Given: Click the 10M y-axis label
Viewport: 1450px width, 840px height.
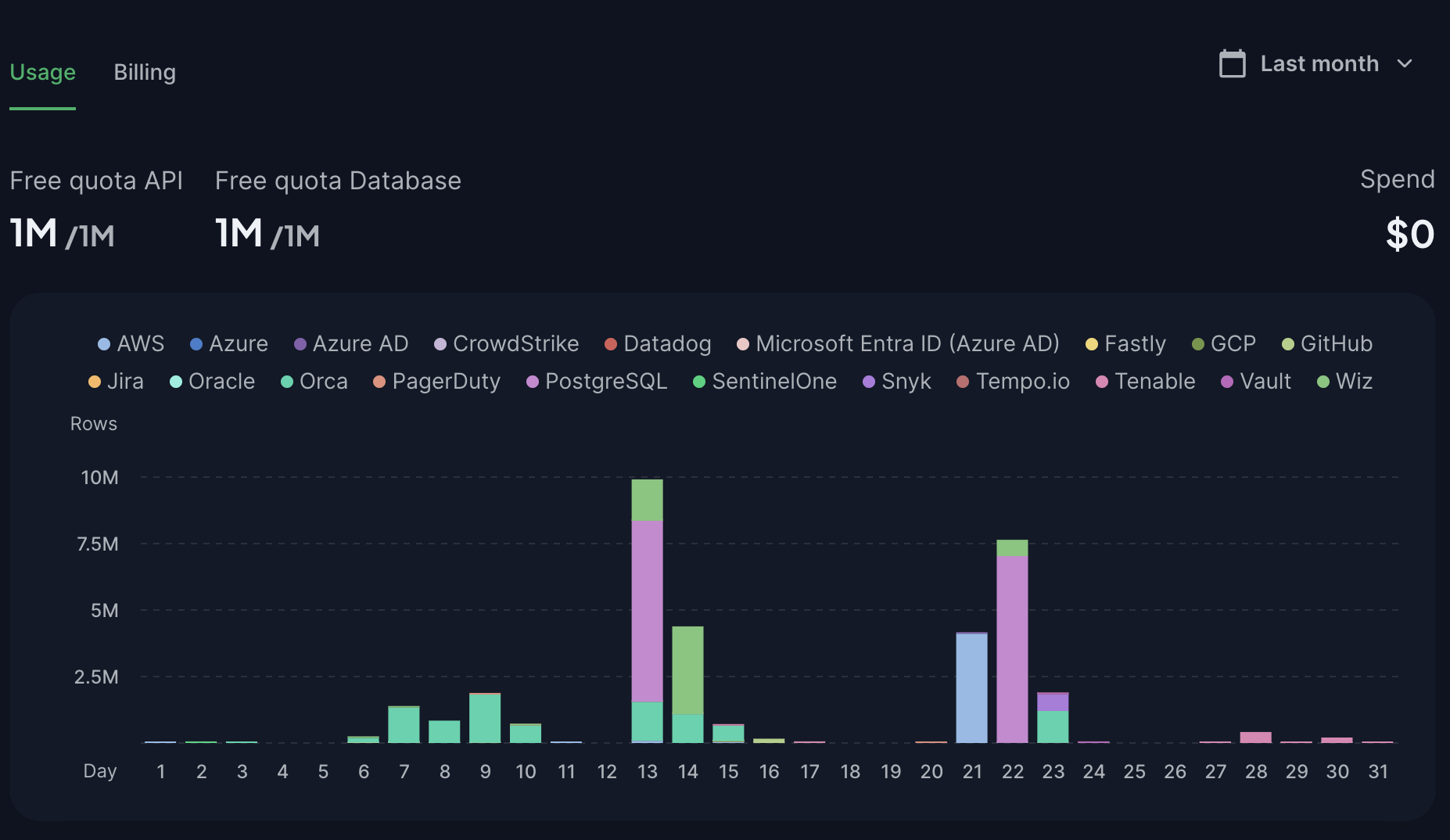Looking at the screenshot, I should pyautogui.click(x=100, y=477).
